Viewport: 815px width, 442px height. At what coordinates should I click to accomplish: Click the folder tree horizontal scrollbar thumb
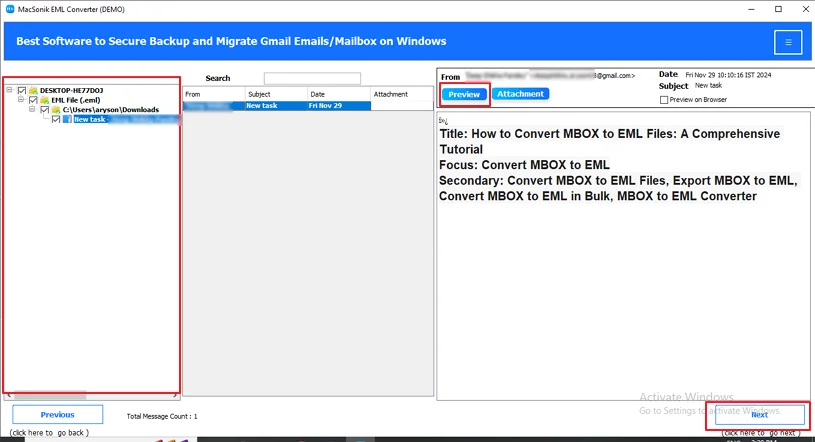coord(50,396)
